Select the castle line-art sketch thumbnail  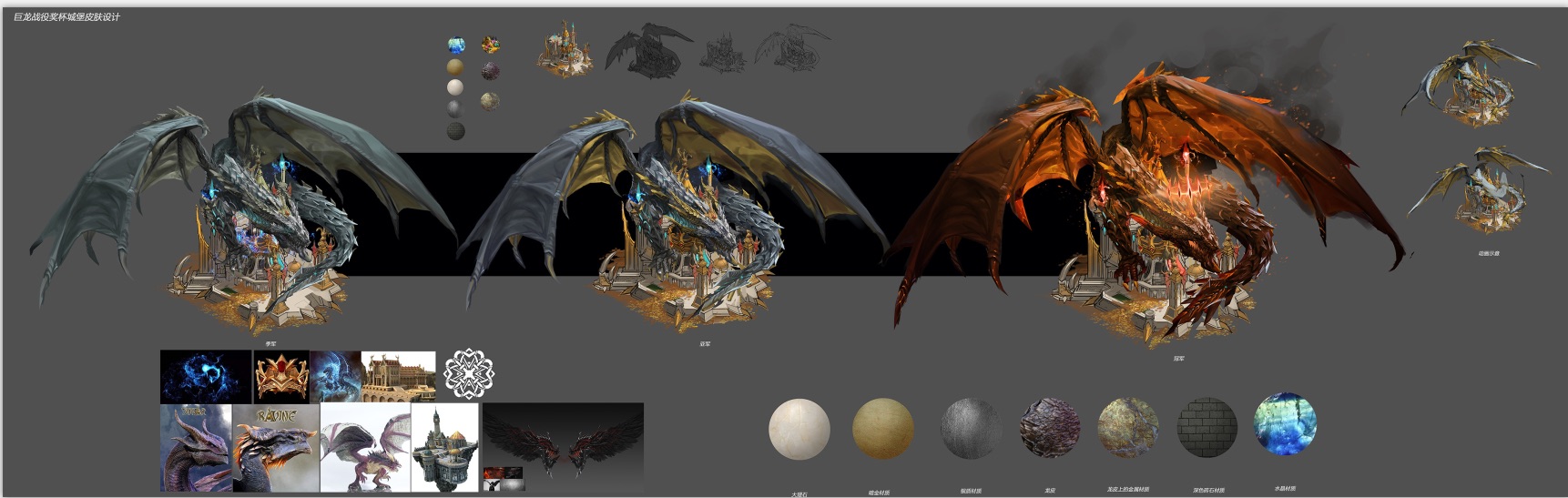(x=722, y=49)
